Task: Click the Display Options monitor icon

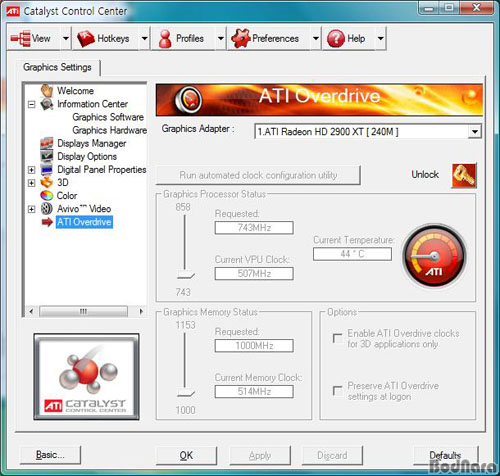Action: [47, 156]
